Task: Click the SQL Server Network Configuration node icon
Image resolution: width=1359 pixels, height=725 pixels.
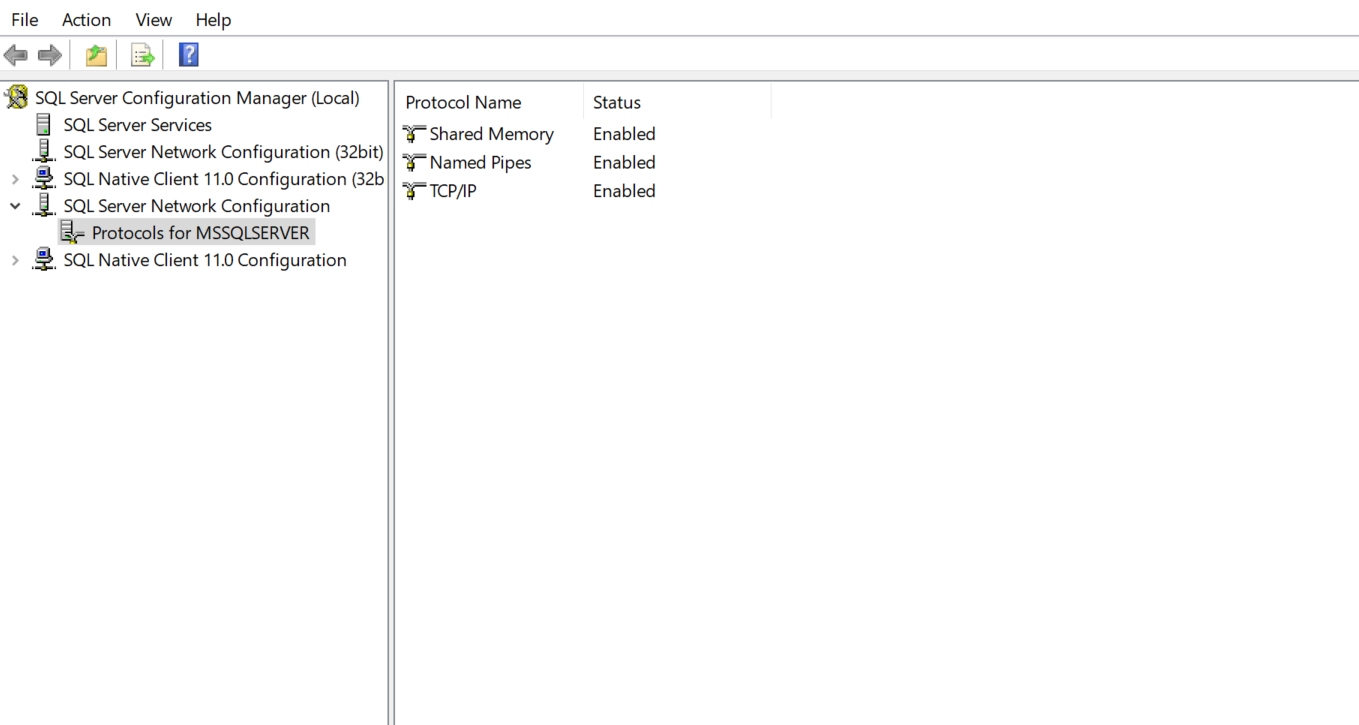Action: coord(43,206)
